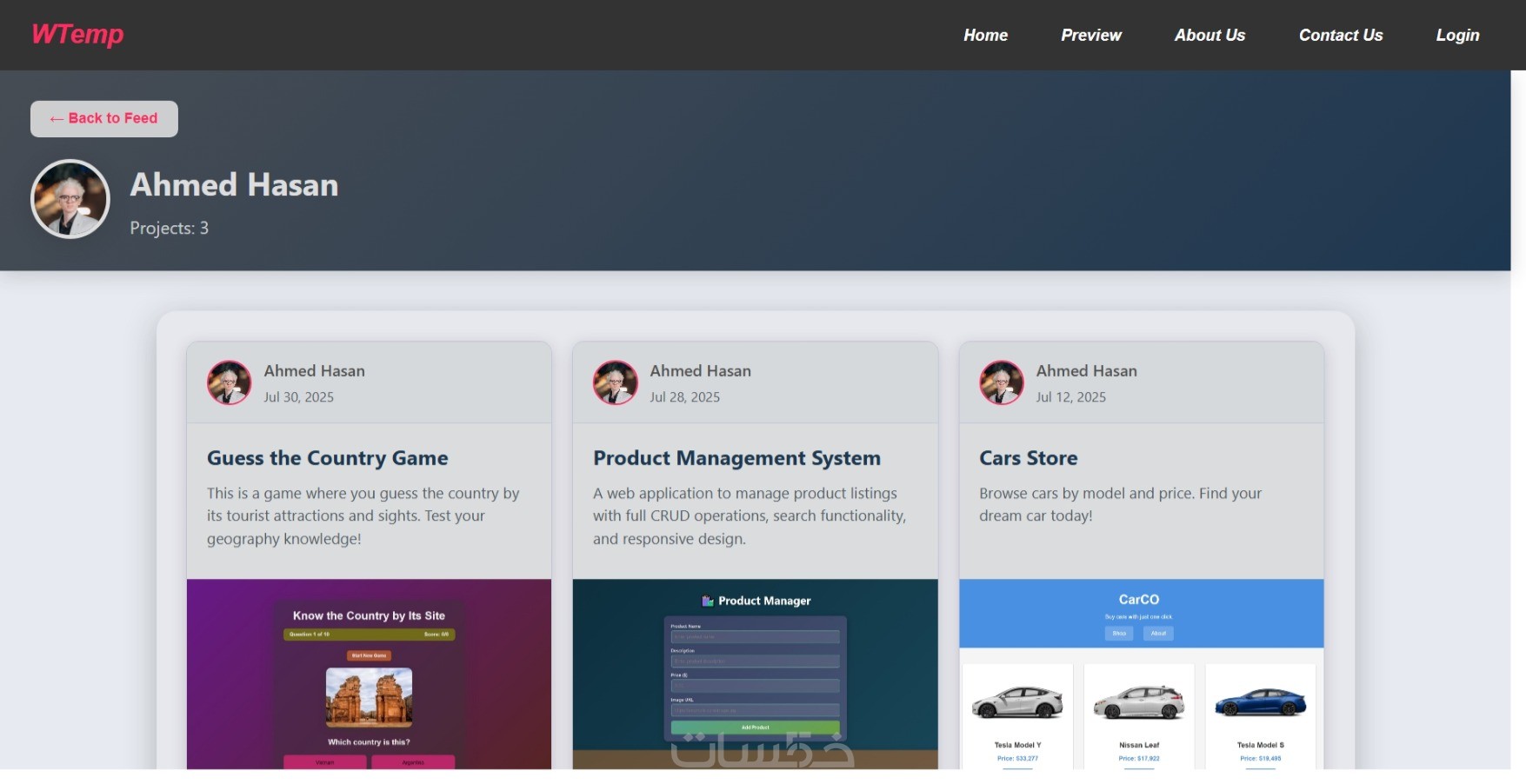Open the Contact Us page

point(1340,35)
